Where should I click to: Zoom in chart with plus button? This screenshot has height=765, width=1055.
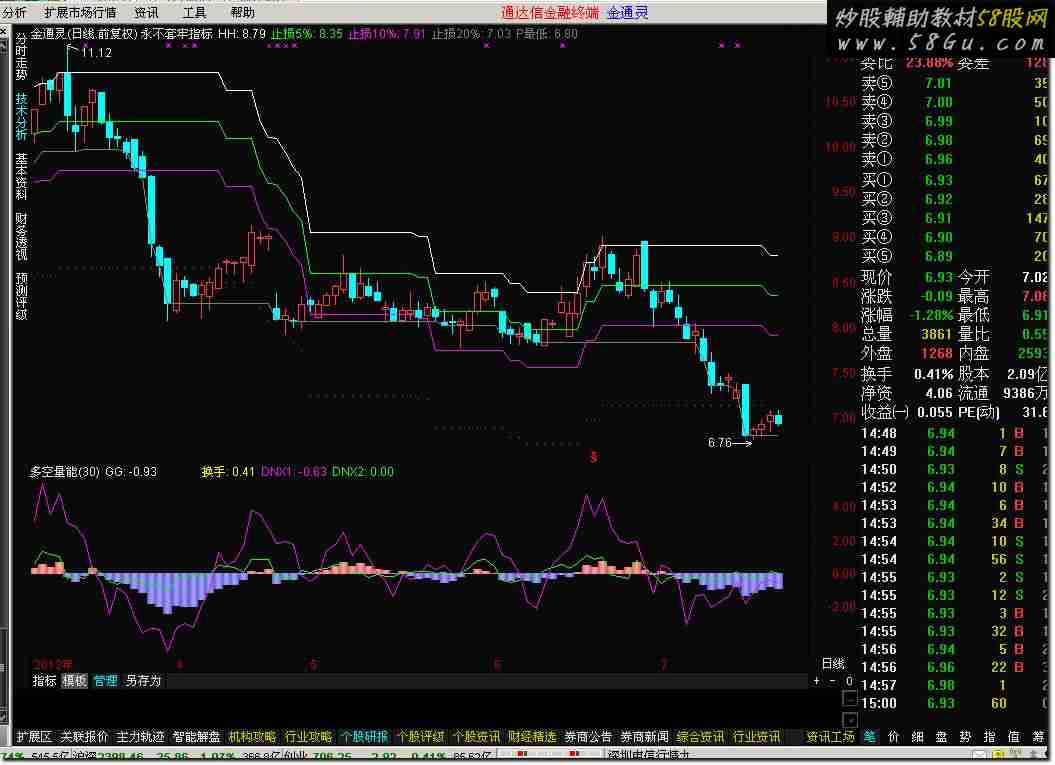(x=817, y=681)
